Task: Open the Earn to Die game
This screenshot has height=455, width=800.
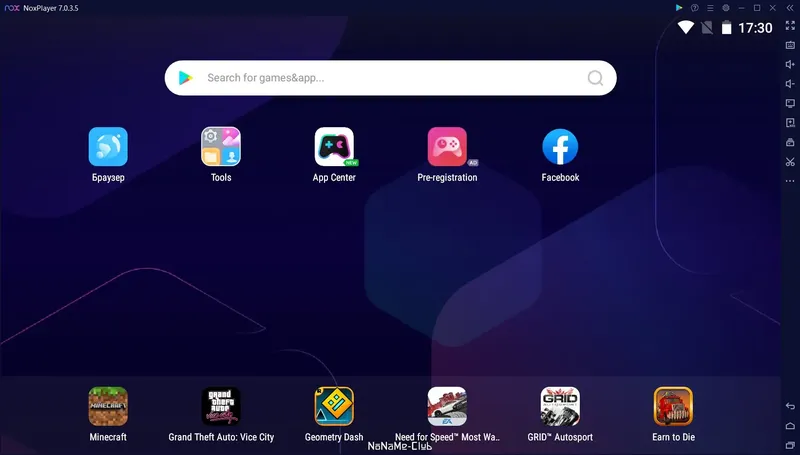Action: (x=673, y=407)
